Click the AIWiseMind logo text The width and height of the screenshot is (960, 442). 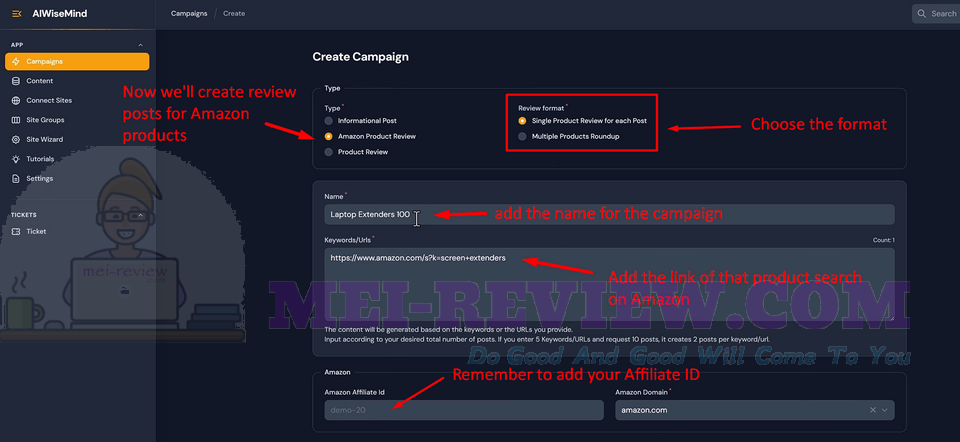click(59, 13)
